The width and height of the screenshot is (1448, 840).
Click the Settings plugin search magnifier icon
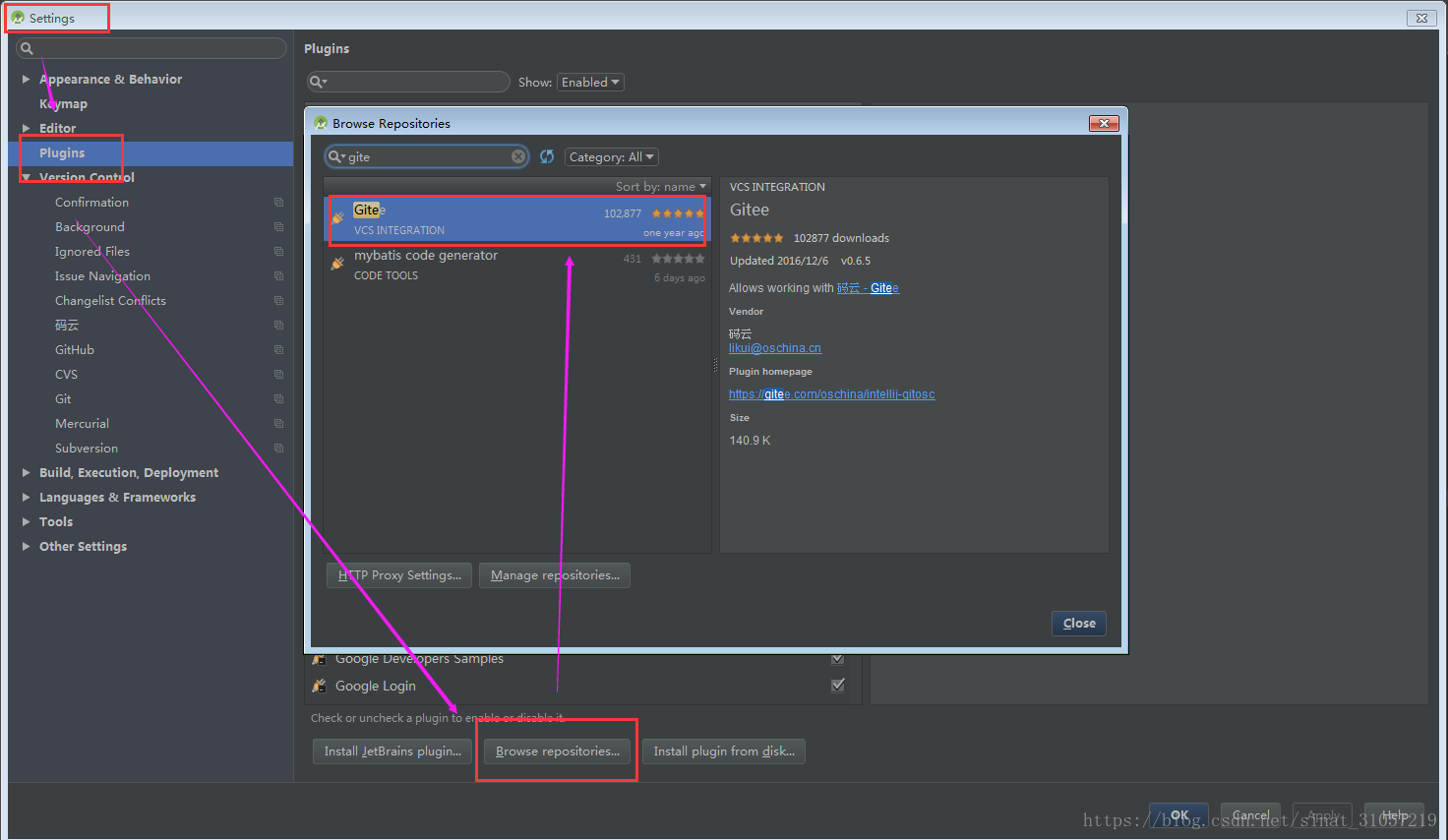pyautogui.click(x=317, y=82)
